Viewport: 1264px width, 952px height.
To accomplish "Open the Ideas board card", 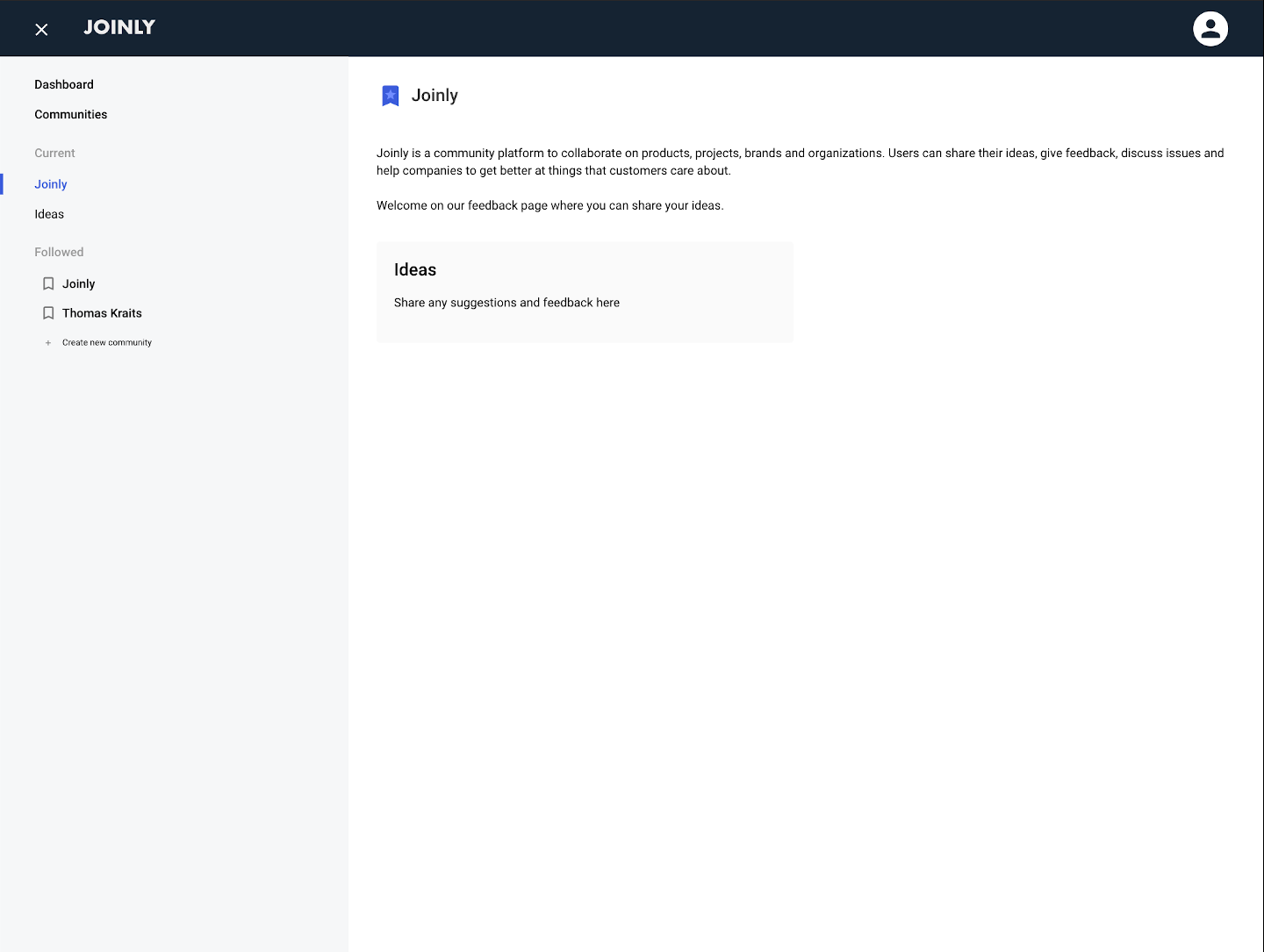I will point(585,291).
